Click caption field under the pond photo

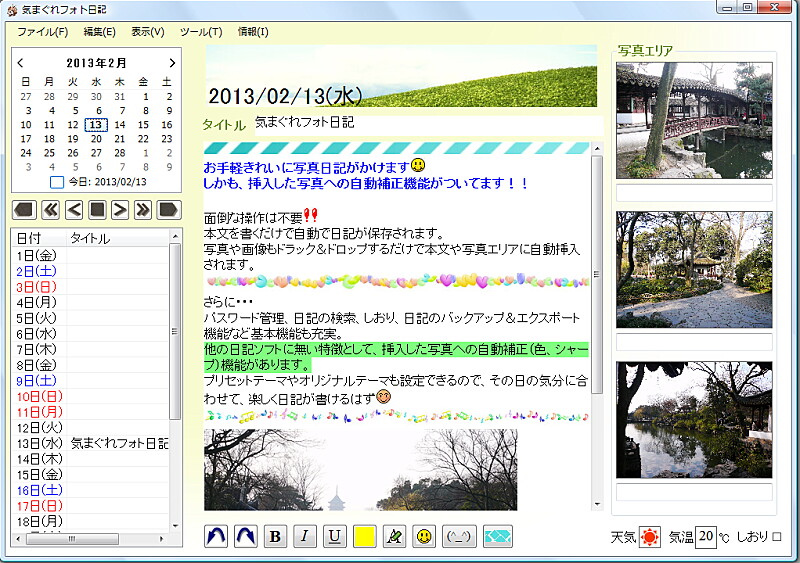pyautogui.click(x=694, y=492)
